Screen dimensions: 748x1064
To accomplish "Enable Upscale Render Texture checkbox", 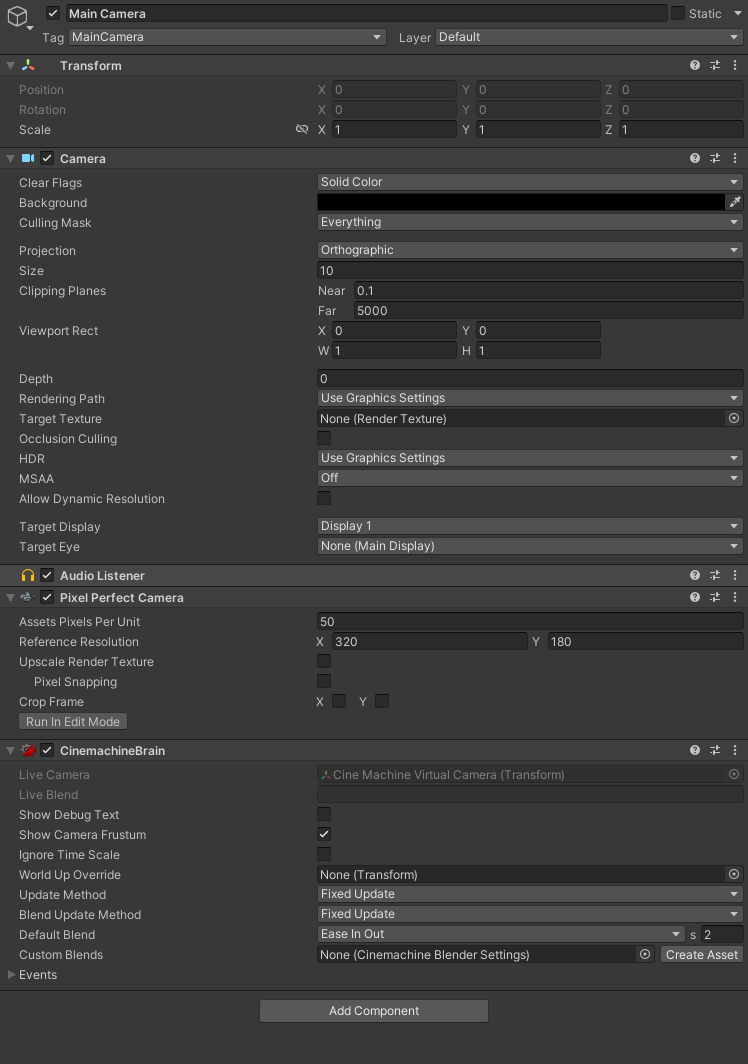I will [324, 661].
